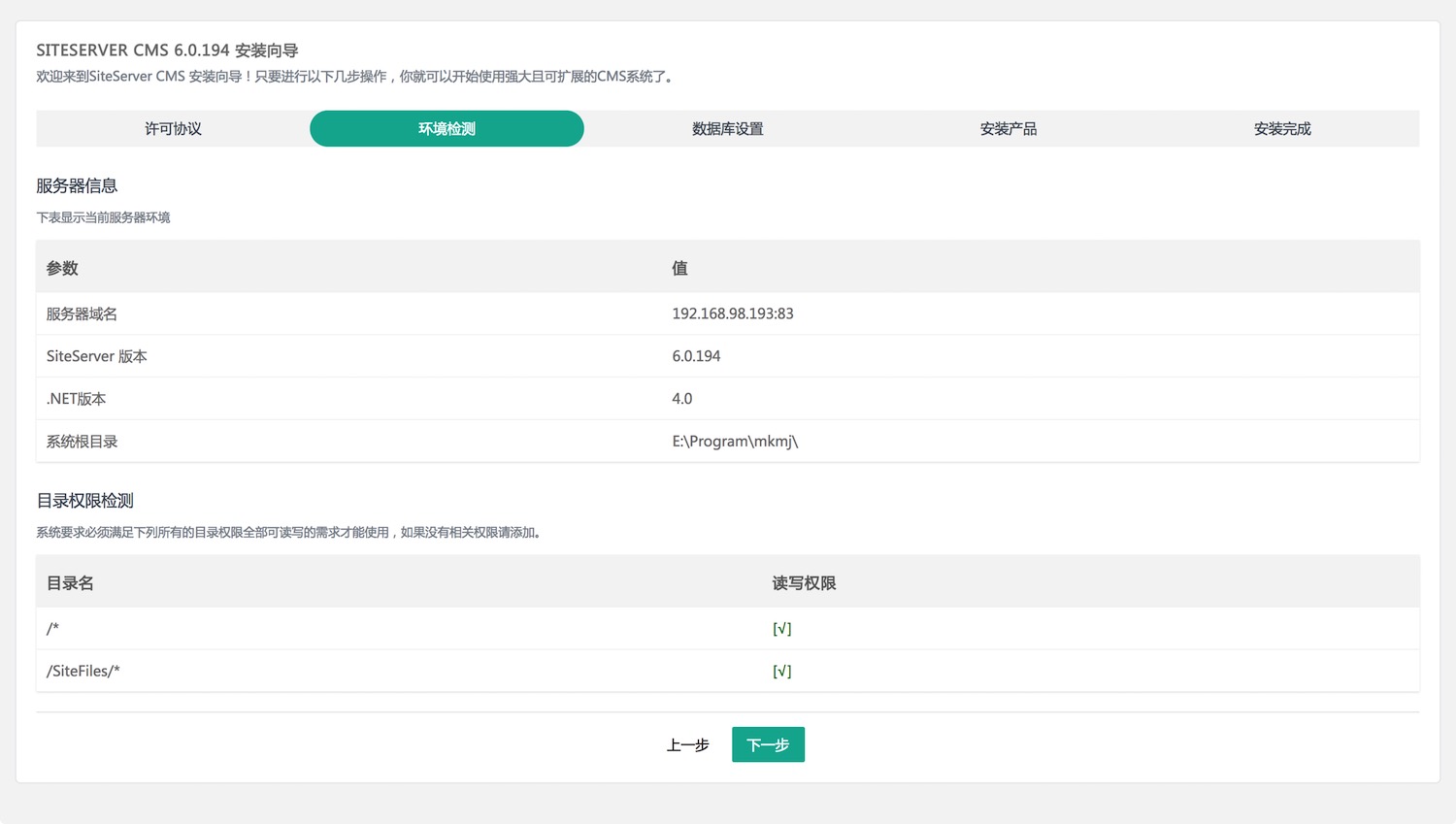Go back with the 上一步 button

coord(687,745)
